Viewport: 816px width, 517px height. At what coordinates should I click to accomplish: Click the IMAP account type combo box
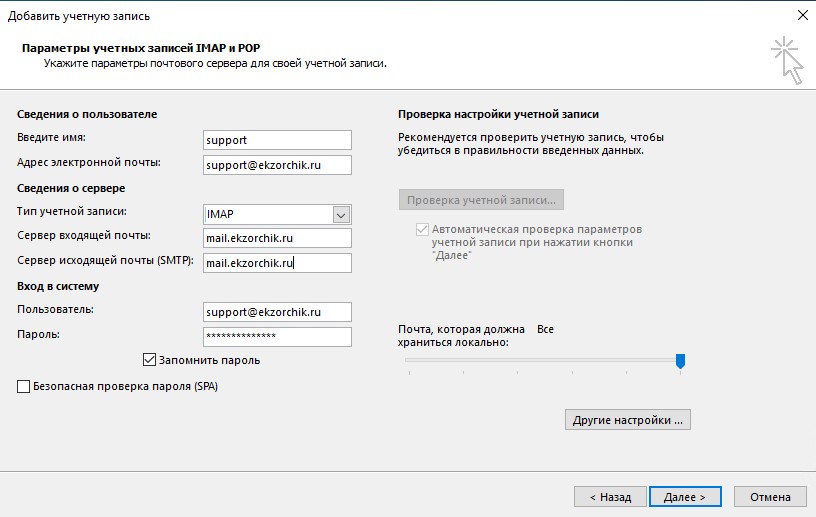click(266, 215)
